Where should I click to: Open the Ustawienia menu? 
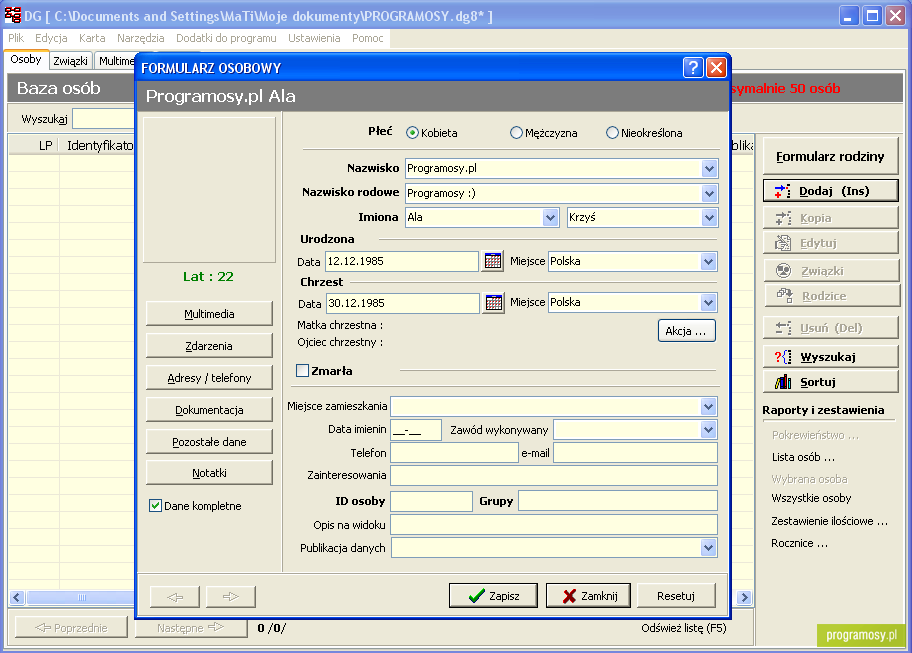point(314,38)
